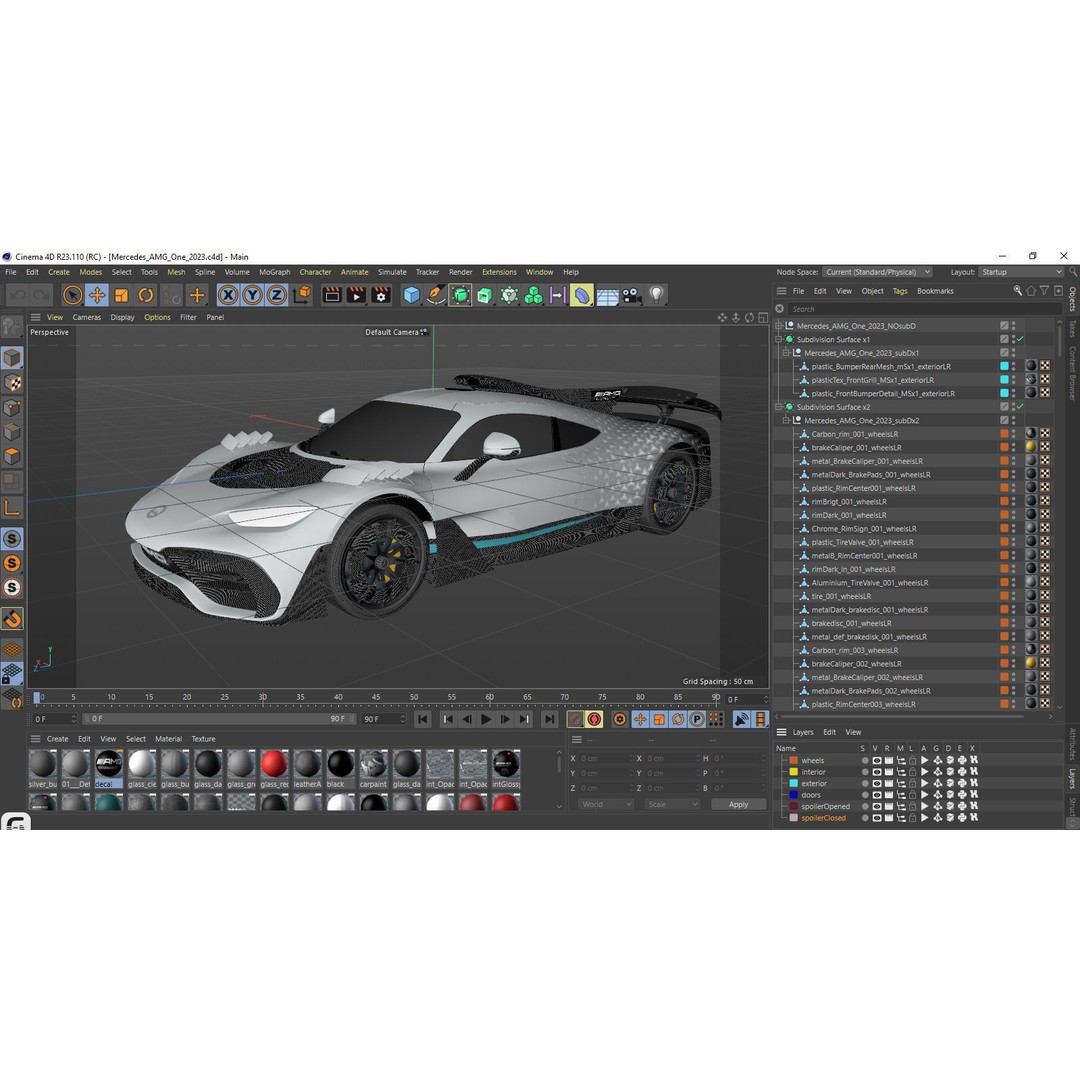Click the doors layer blue color swatch
This screenshot has width=1080, height=1080.
(x=793, y=795)
